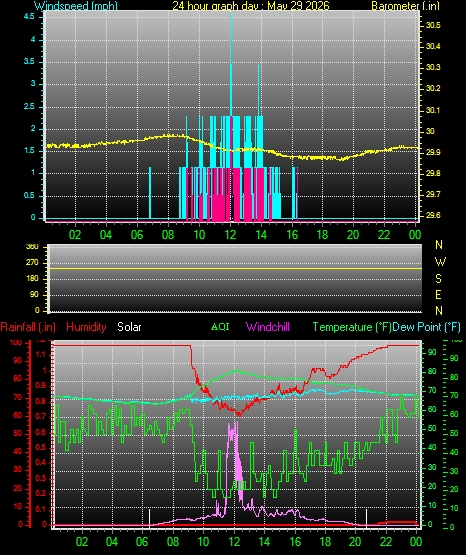Click the 0.7 rainfall axis value

[x=41, y=416]
